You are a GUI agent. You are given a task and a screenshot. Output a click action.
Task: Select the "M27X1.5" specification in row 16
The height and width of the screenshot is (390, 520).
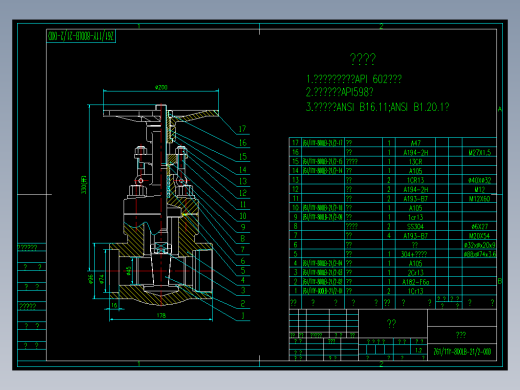click(480, 152)
